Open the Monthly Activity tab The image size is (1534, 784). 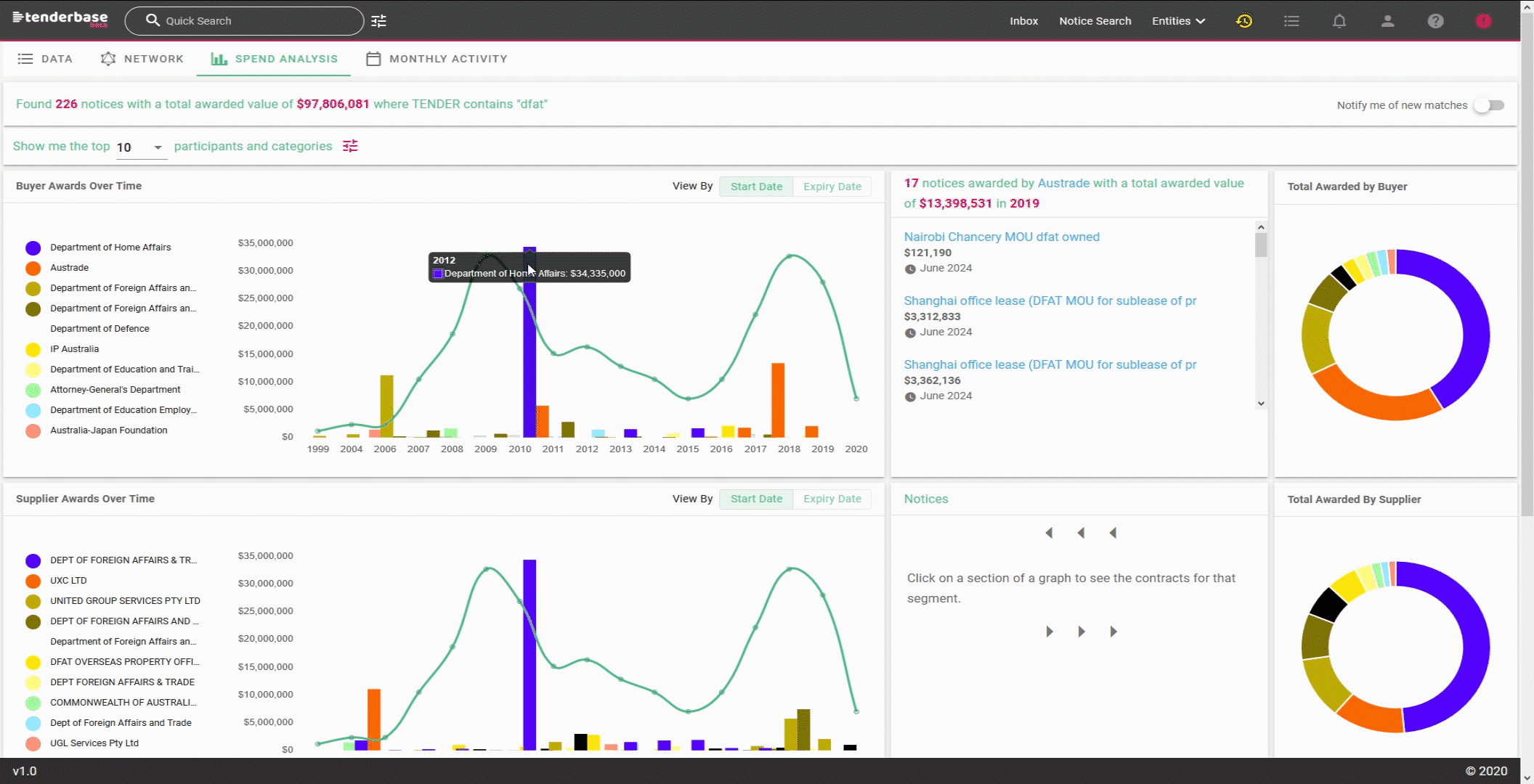tap(448, 58)
